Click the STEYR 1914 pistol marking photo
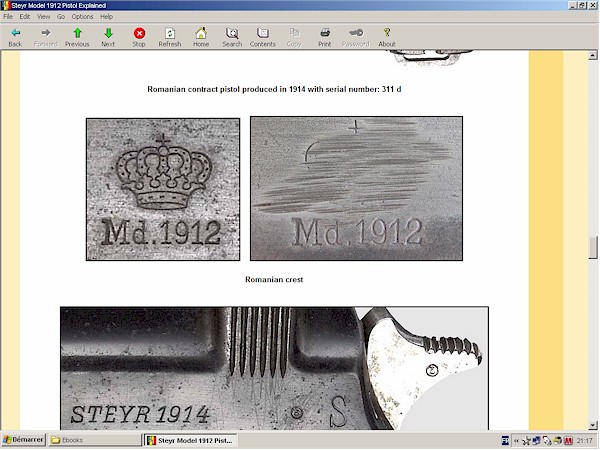This screenshot has width=600, height=450. pos(274,368)
